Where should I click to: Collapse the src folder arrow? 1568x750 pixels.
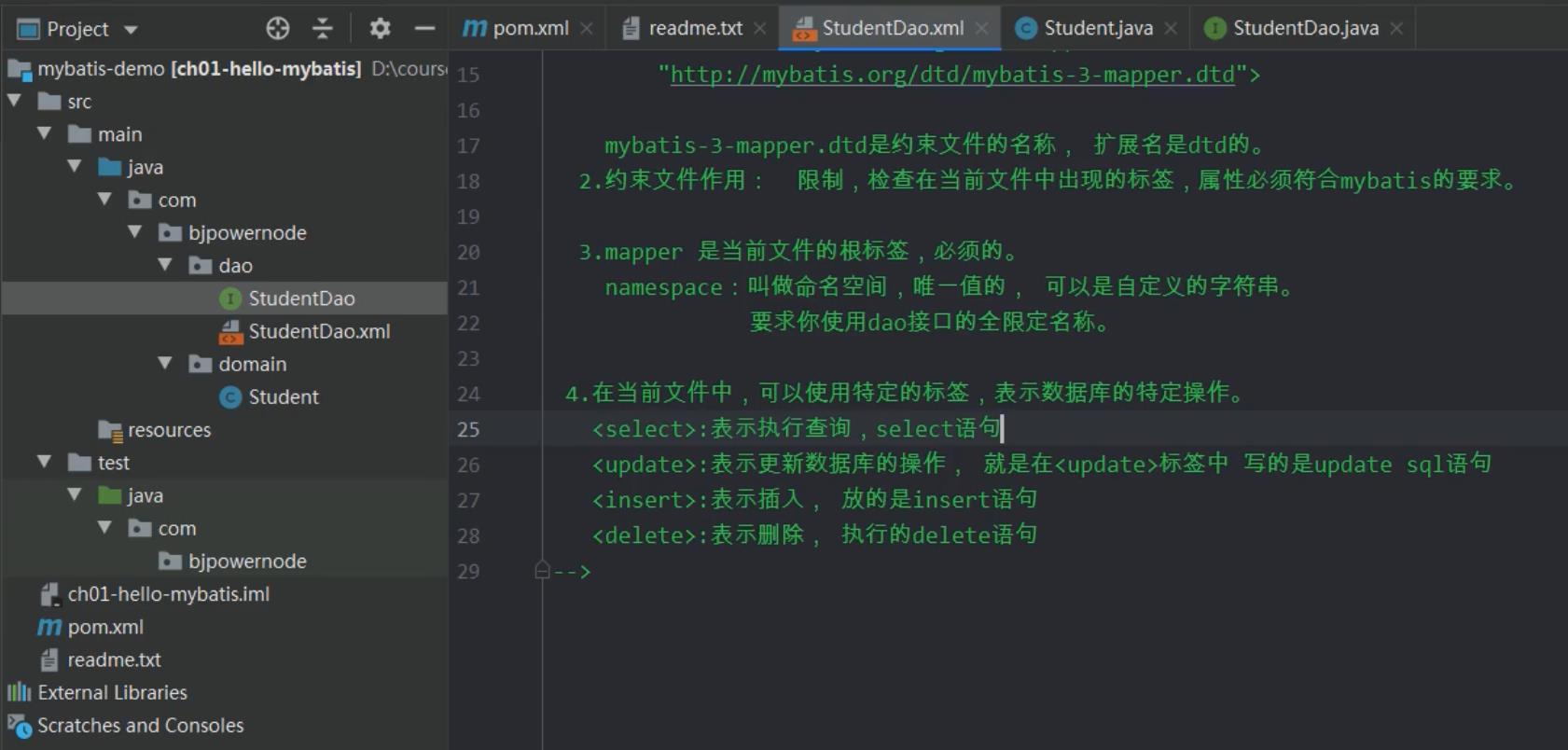coord(15,101)
